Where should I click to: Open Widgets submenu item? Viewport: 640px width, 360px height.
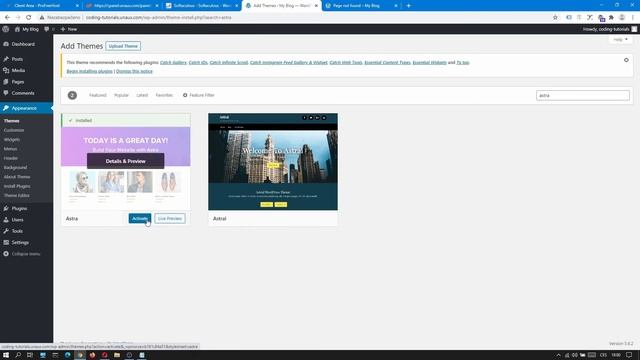pos(12,140)
